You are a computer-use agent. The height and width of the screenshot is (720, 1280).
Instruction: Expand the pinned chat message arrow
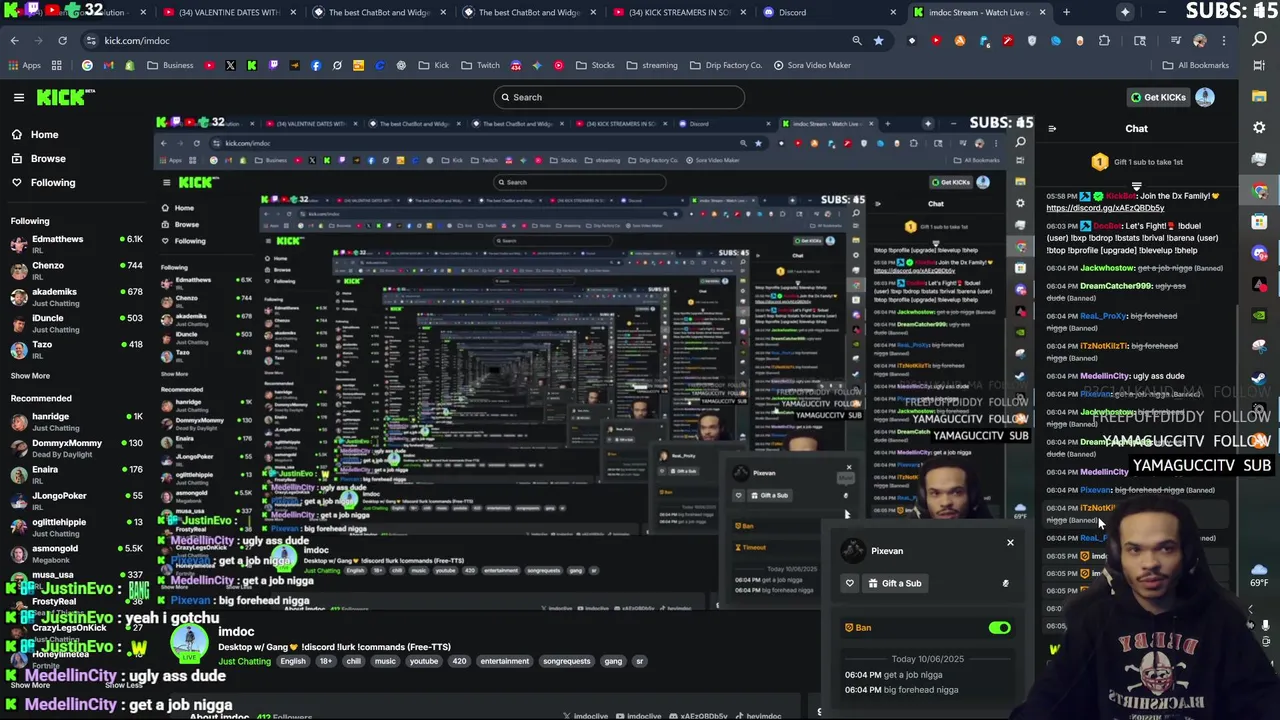(1136, 185)
